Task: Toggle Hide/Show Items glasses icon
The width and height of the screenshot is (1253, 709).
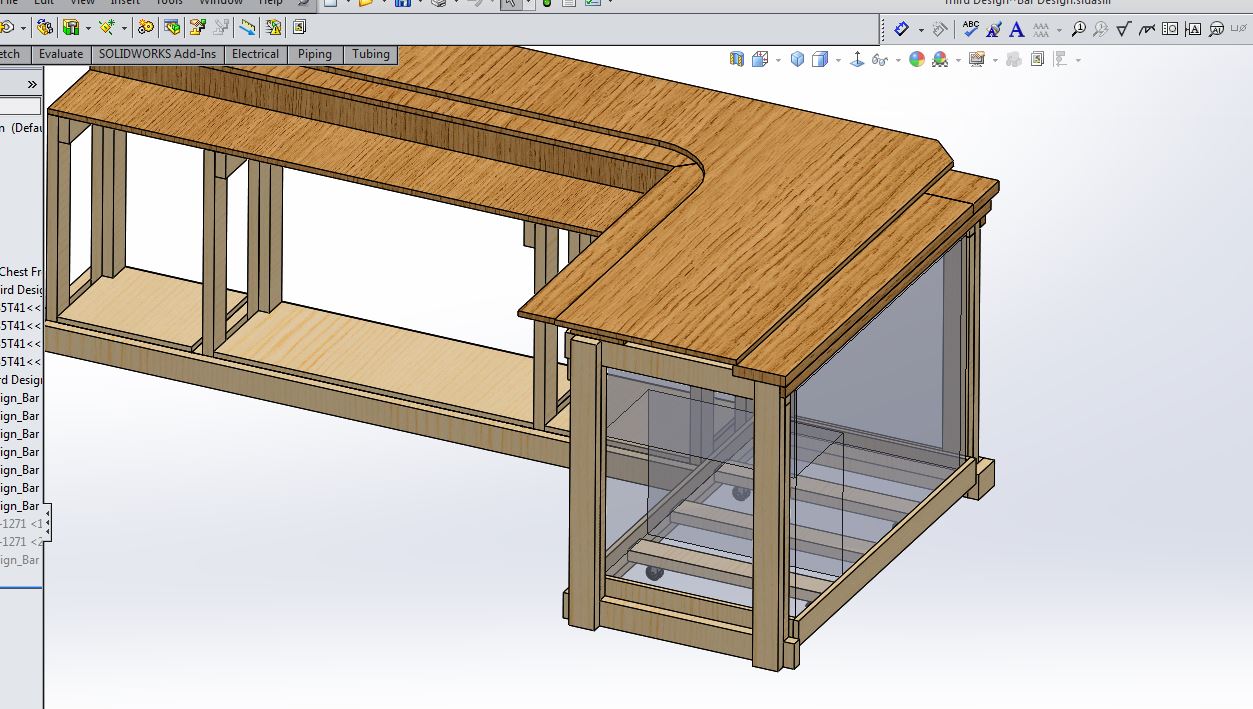Action: 880,59
